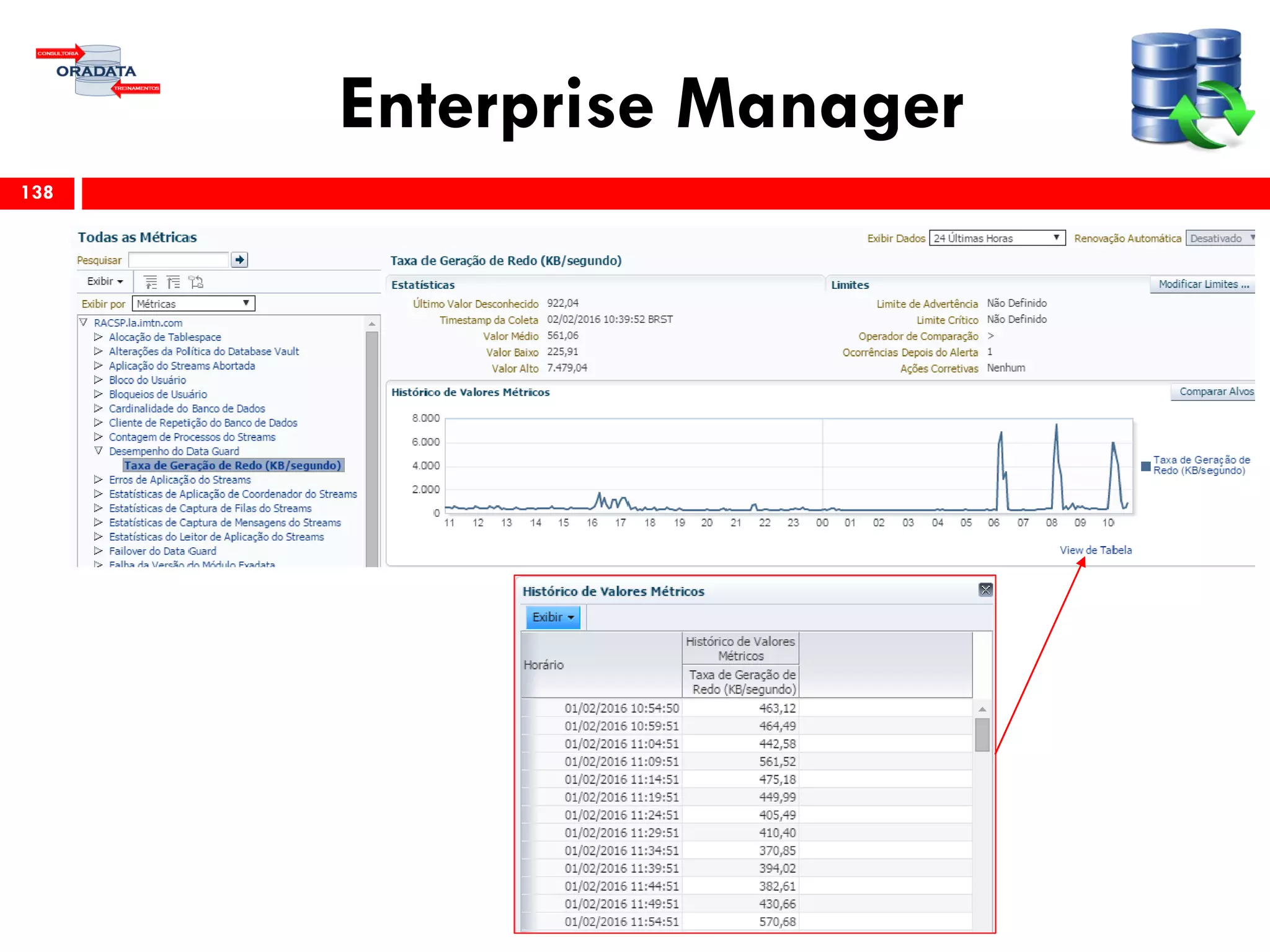The height and width of the screenshot is (952, 1270).
Task: Expand Aplicação do Streams Abortada node
Action: click(98, 365)
